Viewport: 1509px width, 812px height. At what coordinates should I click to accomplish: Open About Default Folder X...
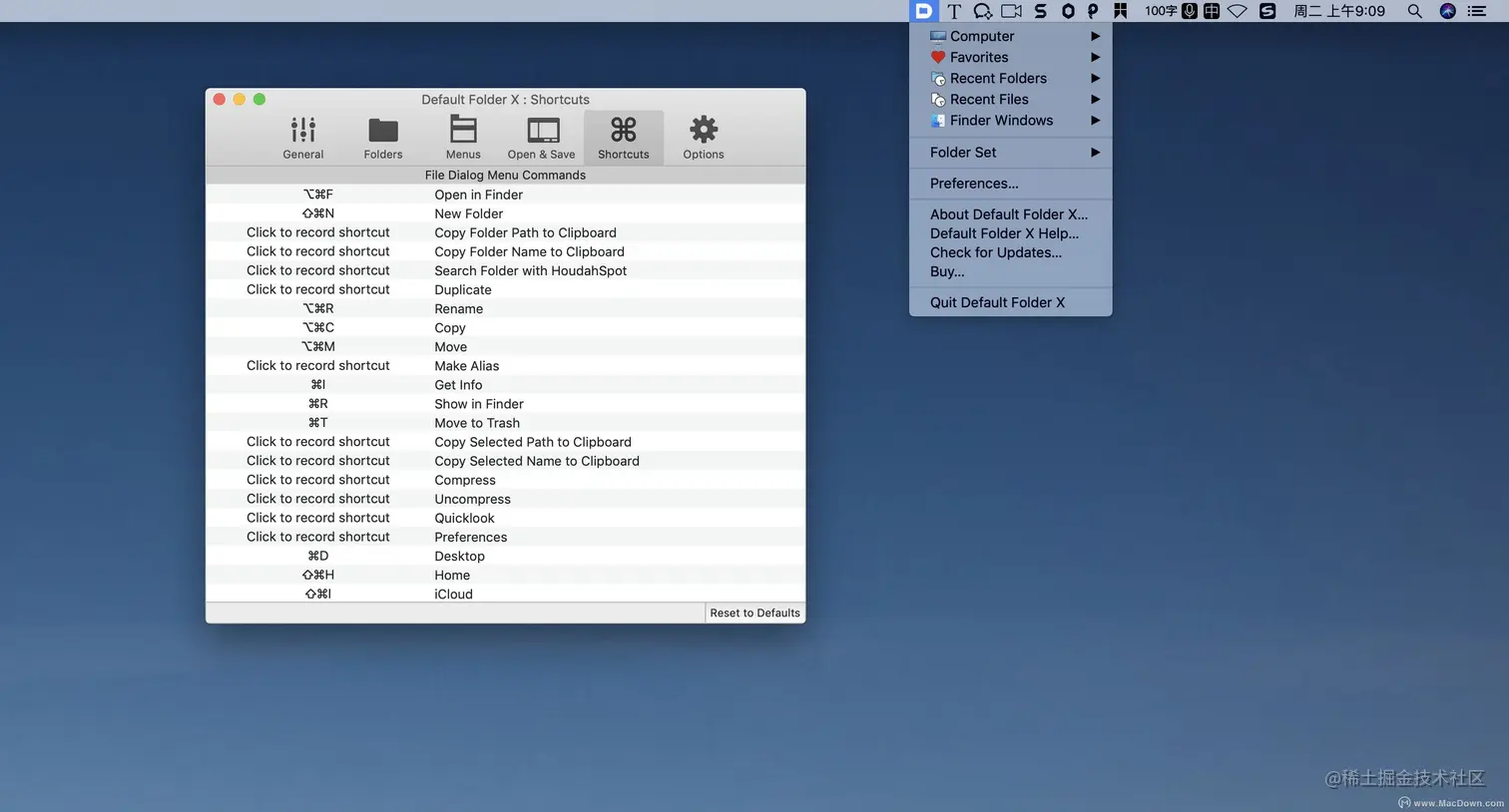point(1011,213)
